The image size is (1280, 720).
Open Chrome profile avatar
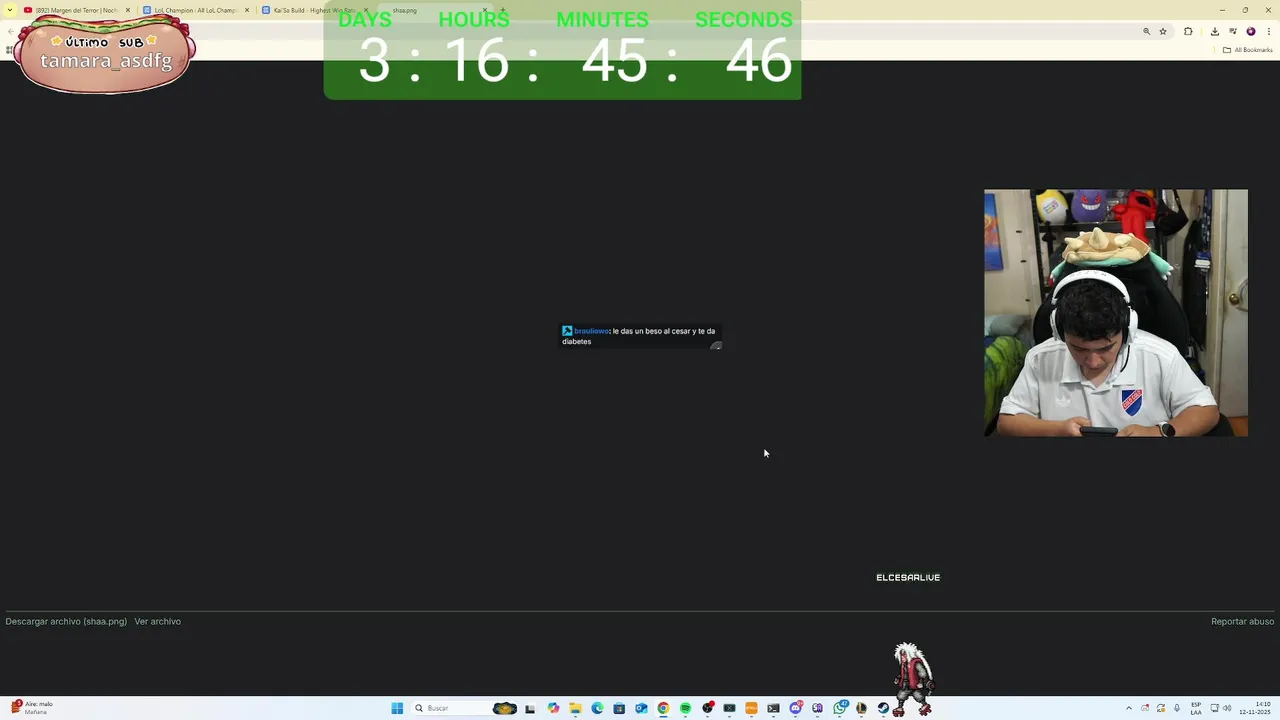[1250, 31]
